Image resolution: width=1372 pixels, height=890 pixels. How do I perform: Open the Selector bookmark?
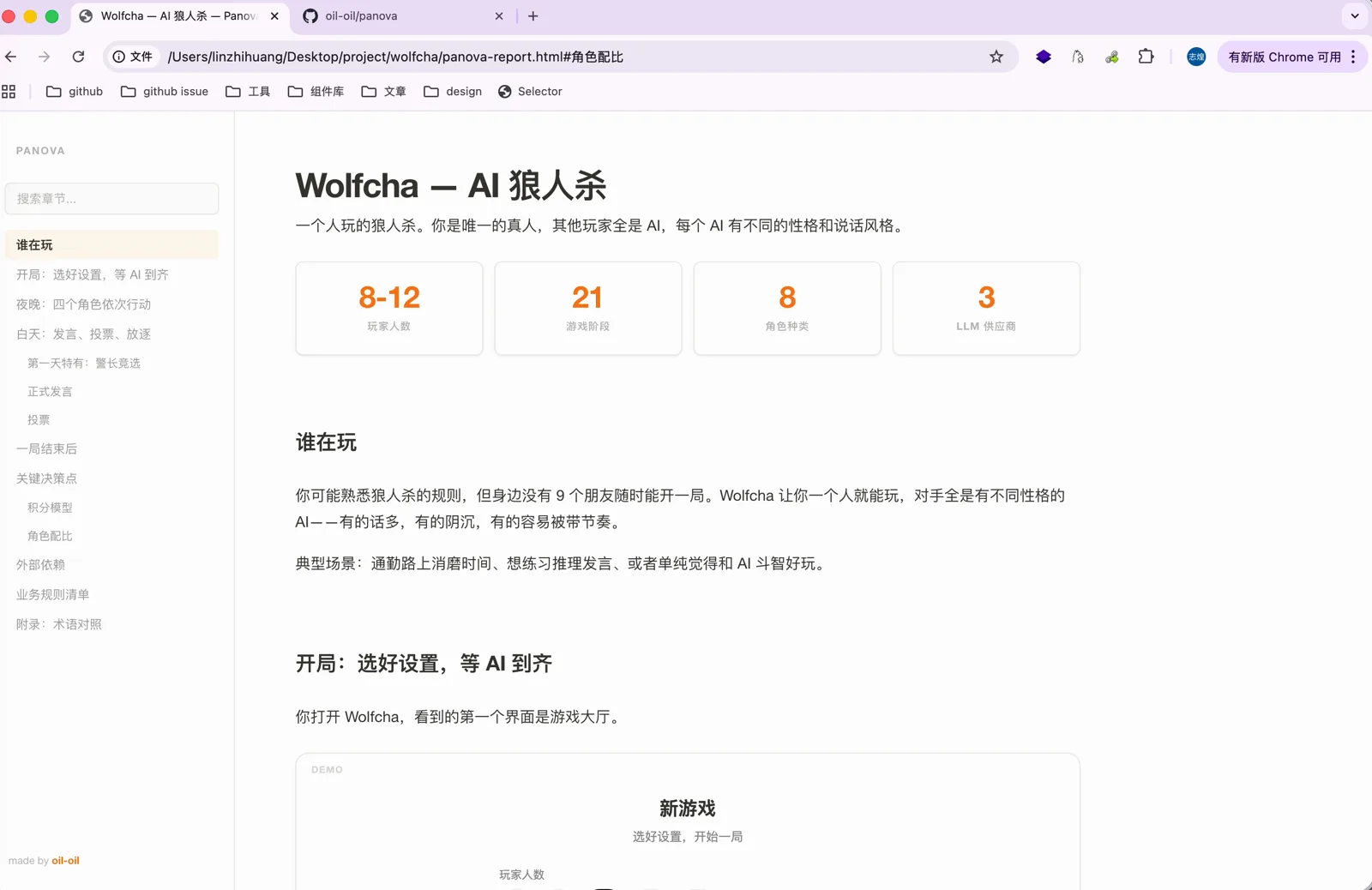point(530,92)
